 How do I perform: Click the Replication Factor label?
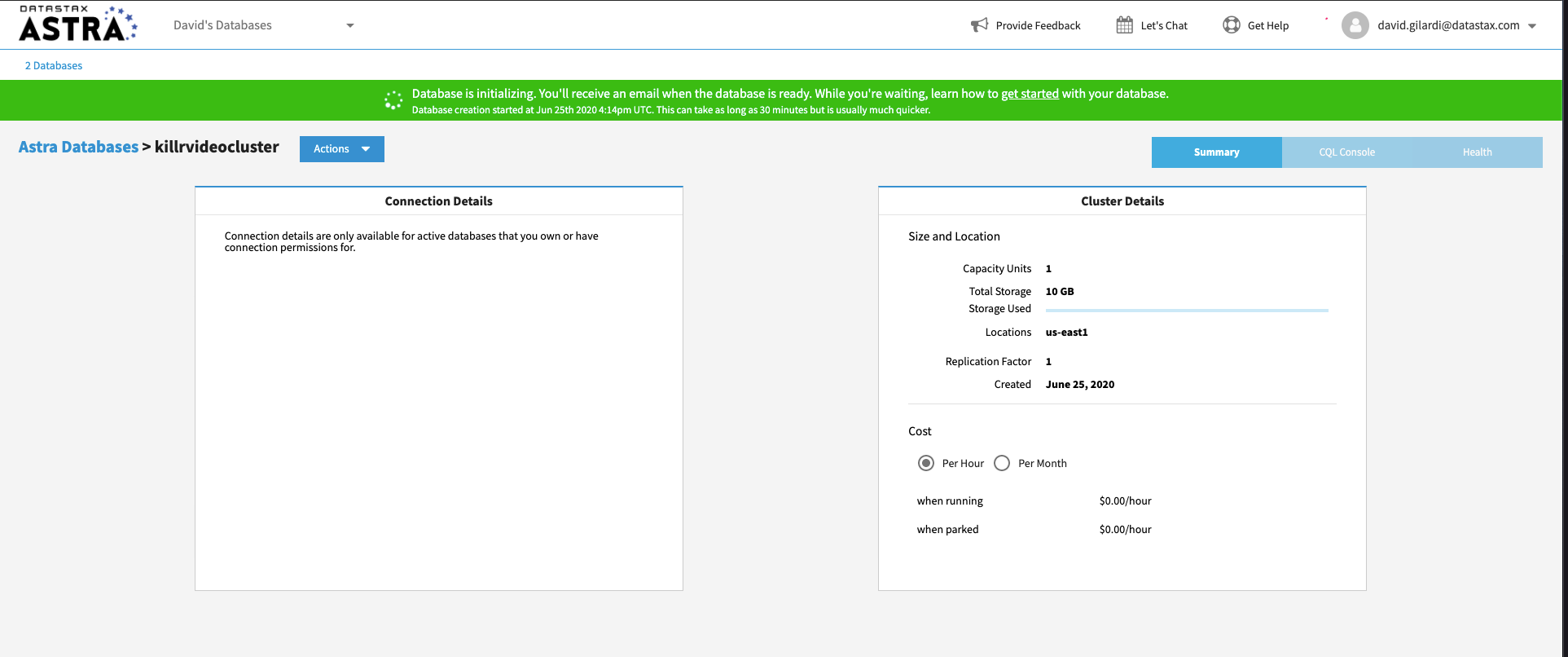pos(988,362)
